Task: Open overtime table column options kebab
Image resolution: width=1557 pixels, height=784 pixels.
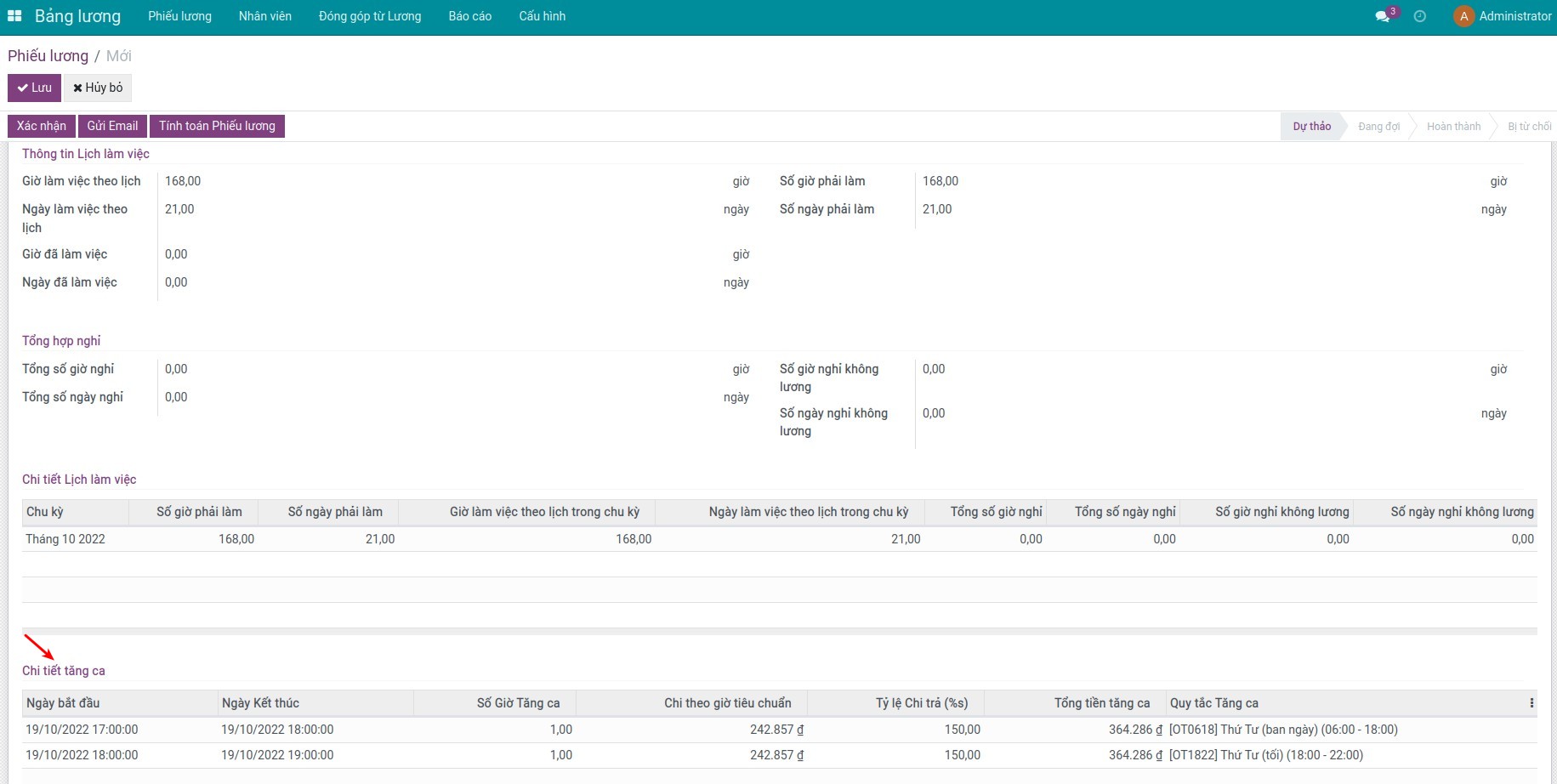Action: pyautogui.click(x=1531, y=703)
